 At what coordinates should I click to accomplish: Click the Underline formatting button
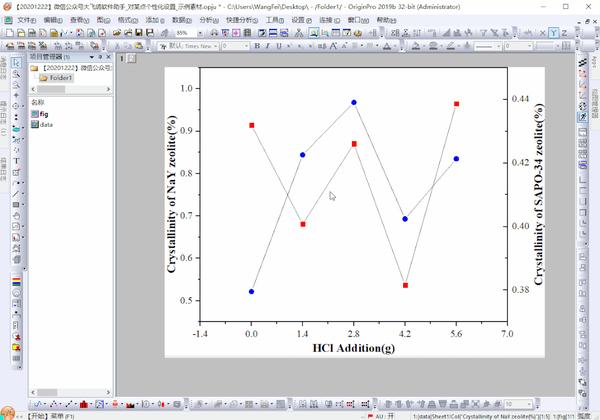(279, 46)
